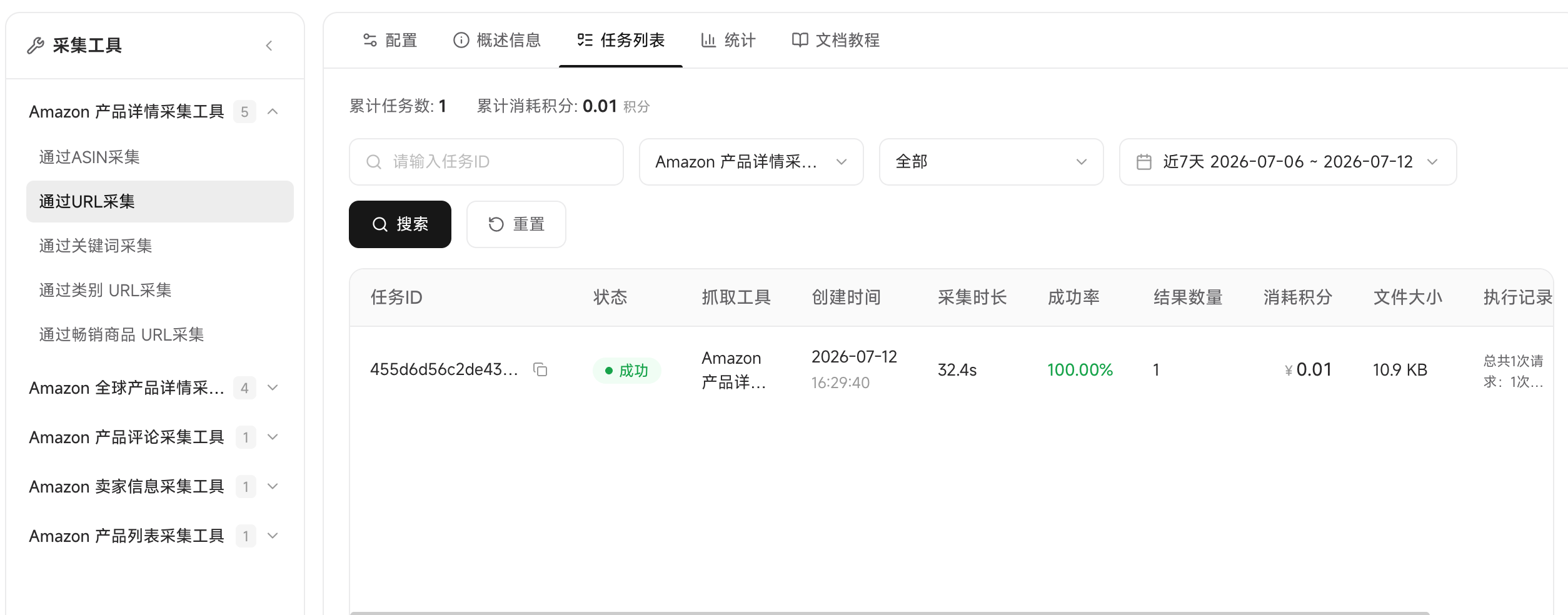Click the 消耗积分 column header
This screenshot has width=1568, height=615.
pyautogui.click(x=1298, y=297)
